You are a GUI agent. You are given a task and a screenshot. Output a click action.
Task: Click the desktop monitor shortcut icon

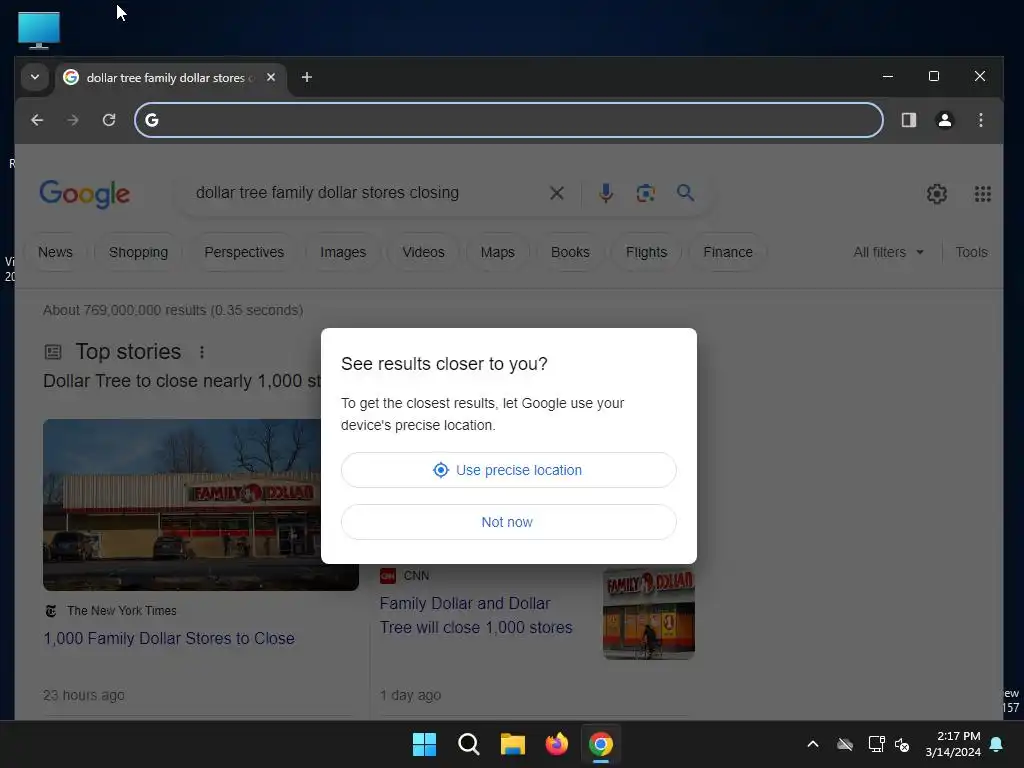click(x=39, y=30)
